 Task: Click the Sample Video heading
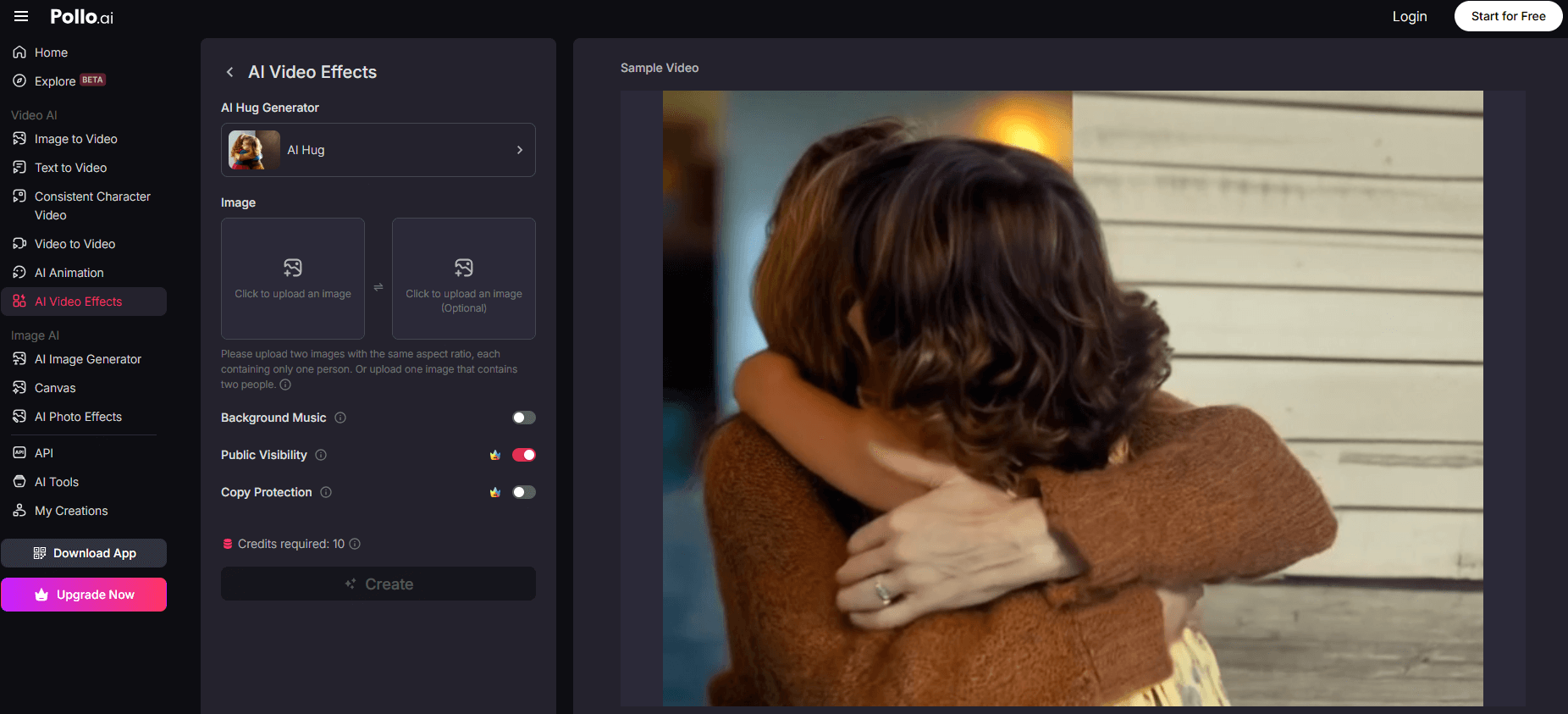pyautogui.click(x=660, y=68)
